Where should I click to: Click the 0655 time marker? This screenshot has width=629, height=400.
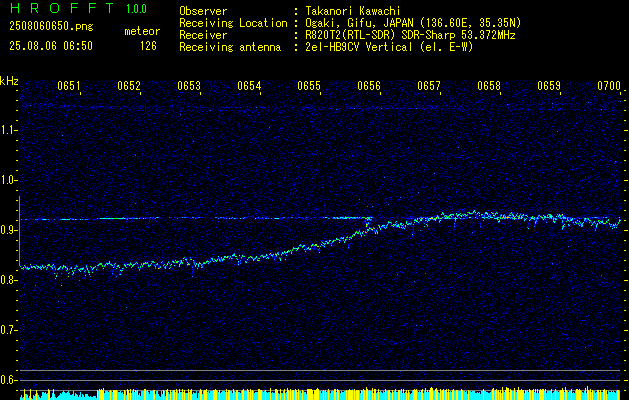point(309,86)
